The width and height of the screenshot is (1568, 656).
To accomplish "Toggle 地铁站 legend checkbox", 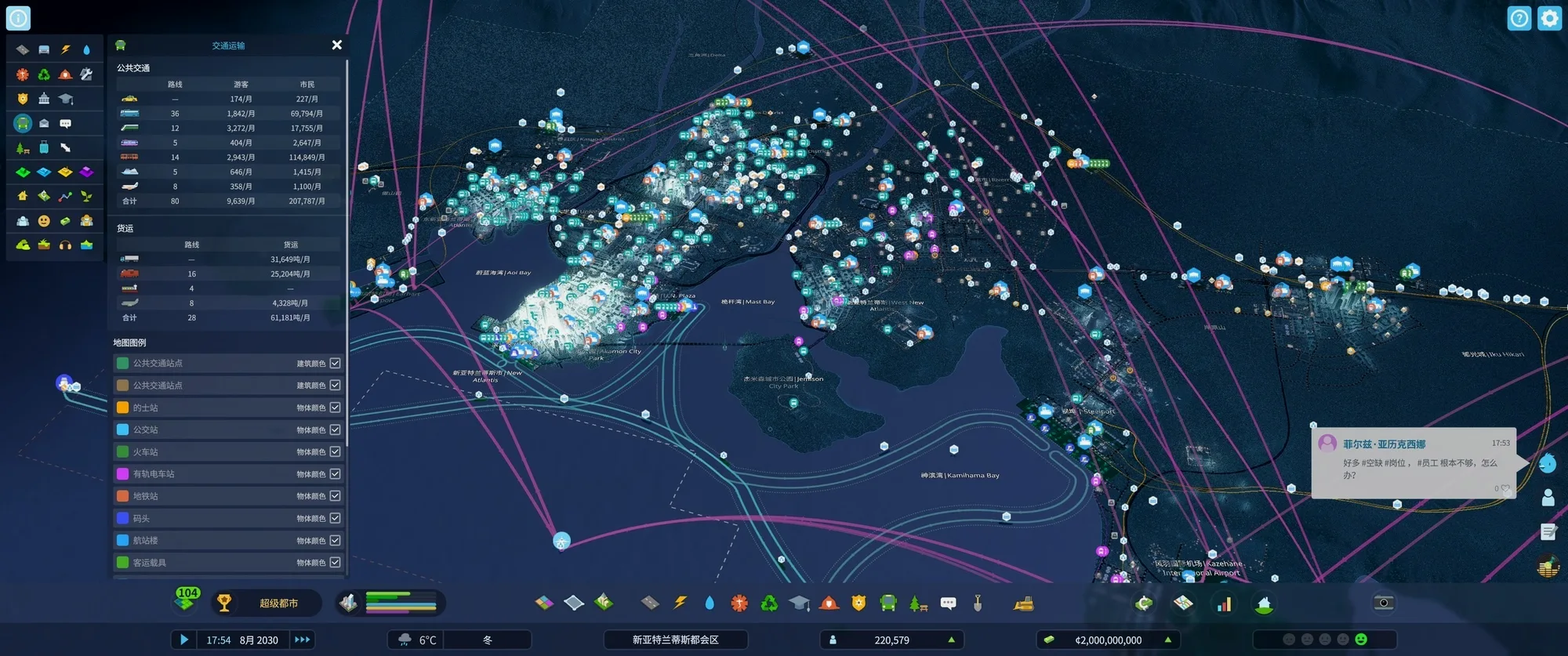I will pyautogui.click(x=335, y=496).
